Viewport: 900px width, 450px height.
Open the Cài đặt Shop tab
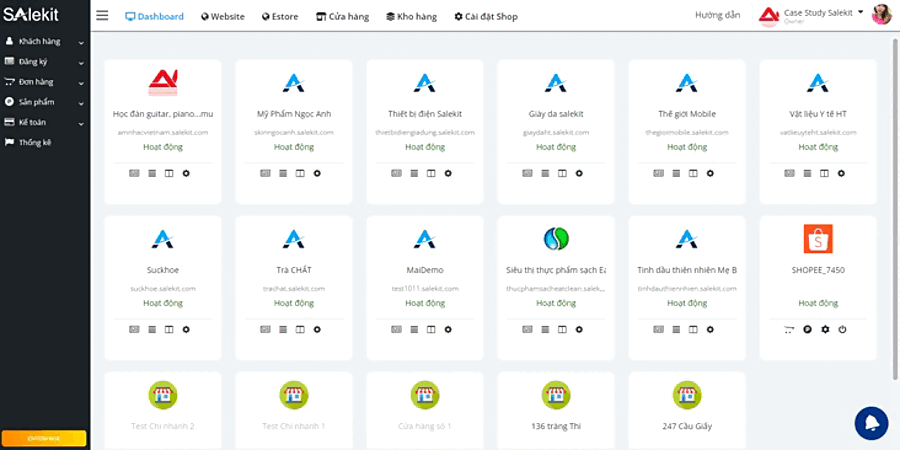point(486,17)
